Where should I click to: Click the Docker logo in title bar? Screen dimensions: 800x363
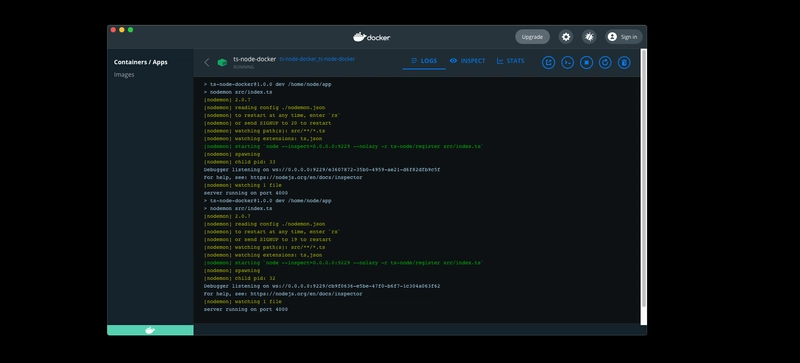[372, 37]
